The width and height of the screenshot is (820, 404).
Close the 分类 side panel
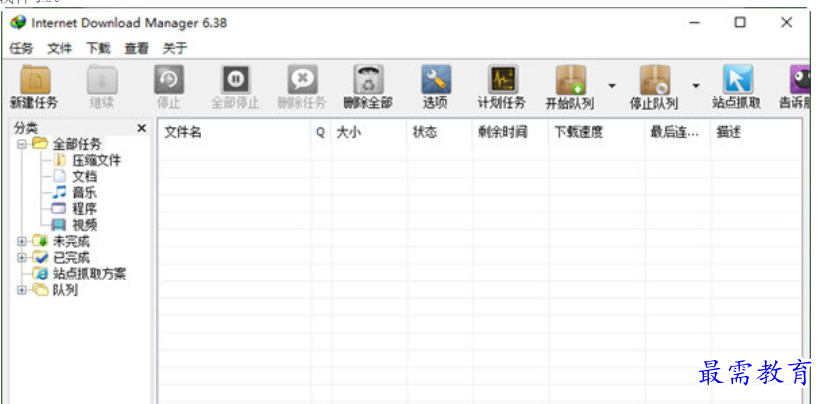coord(141,128)
